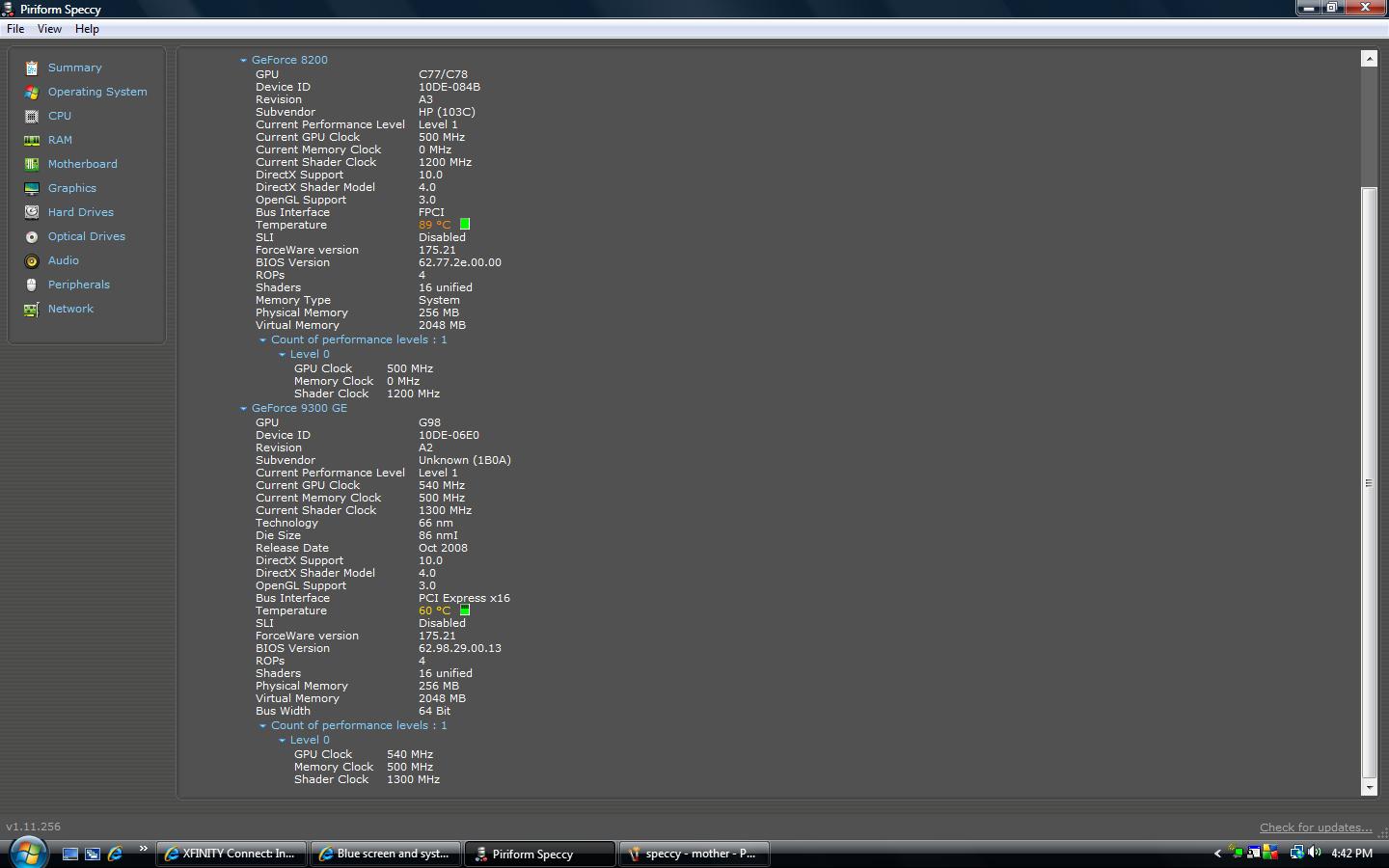Image resolution: width=1389 pixels, height=868 pixels.
Task: Click the network tray icon
Action: 1297,853
